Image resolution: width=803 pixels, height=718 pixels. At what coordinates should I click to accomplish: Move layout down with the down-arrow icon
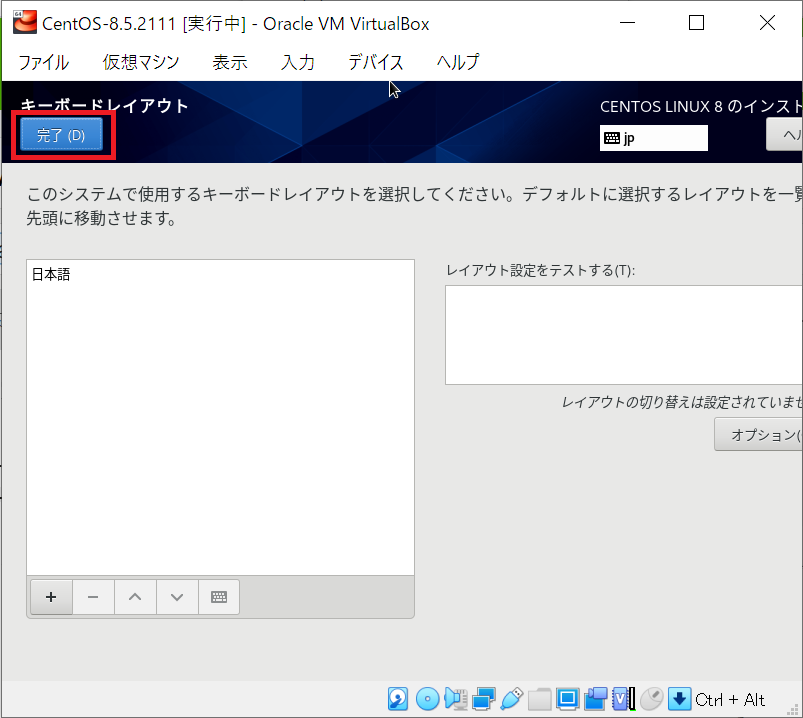point(177,597)
